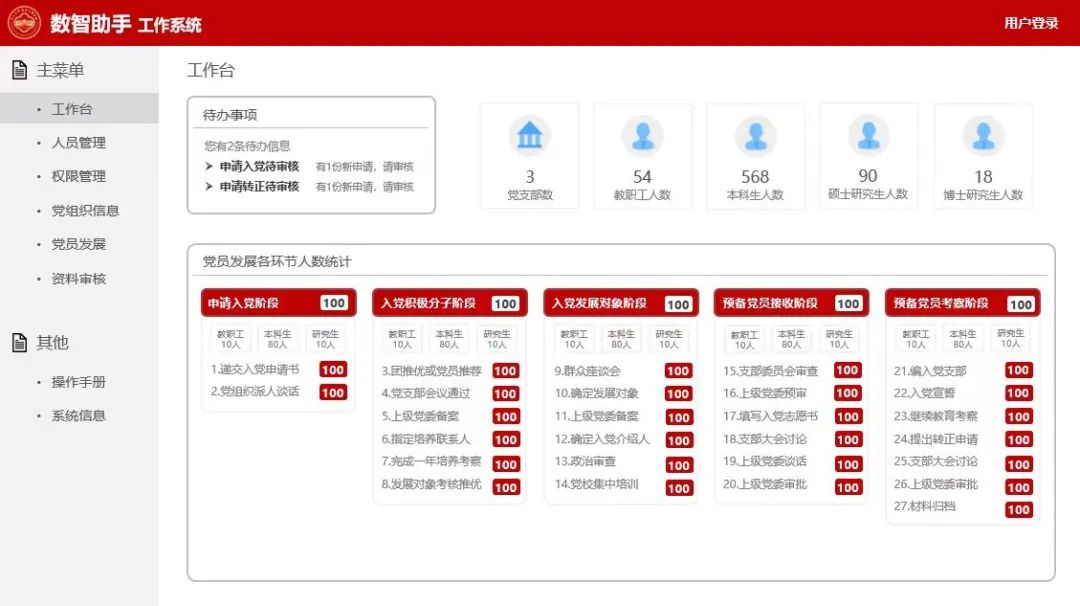The image size is (1080, 606).
Task: Click the 博士研究生人数 person icon
Action: 983,135
